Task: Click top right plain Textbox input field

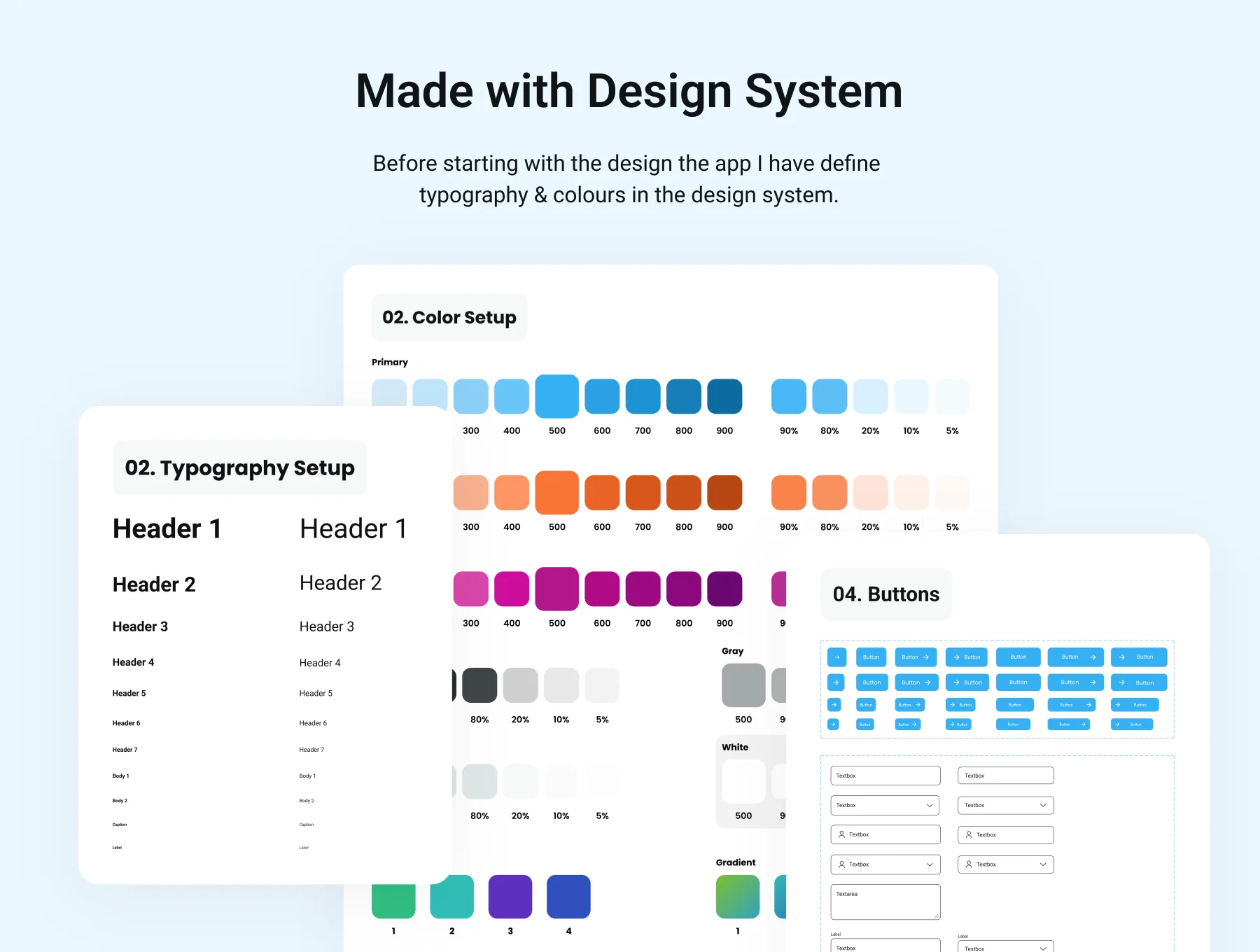Action: tap(1006, 776)
